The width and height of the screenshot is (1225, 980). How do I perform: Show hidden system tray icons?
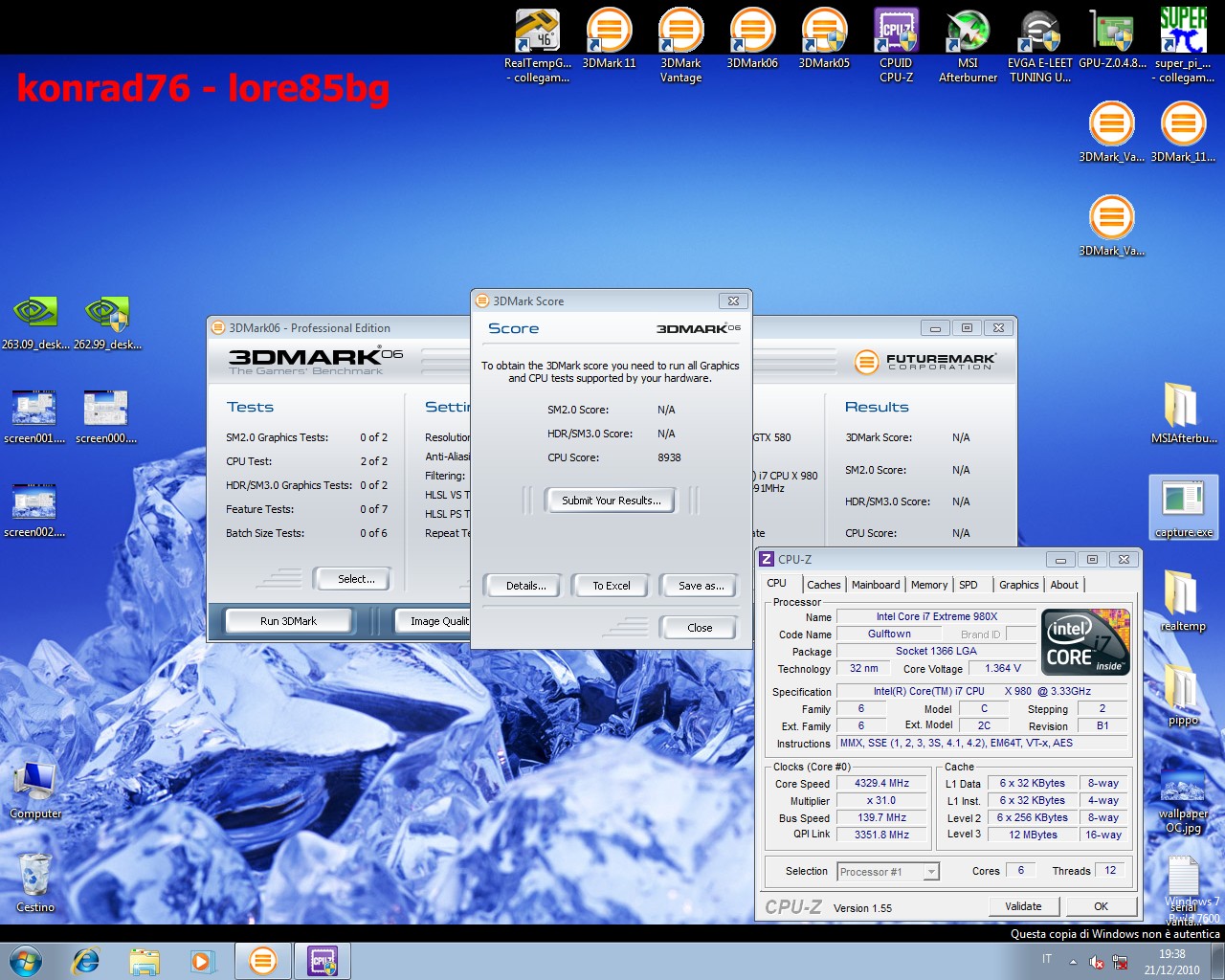(x=1073, y=962)
